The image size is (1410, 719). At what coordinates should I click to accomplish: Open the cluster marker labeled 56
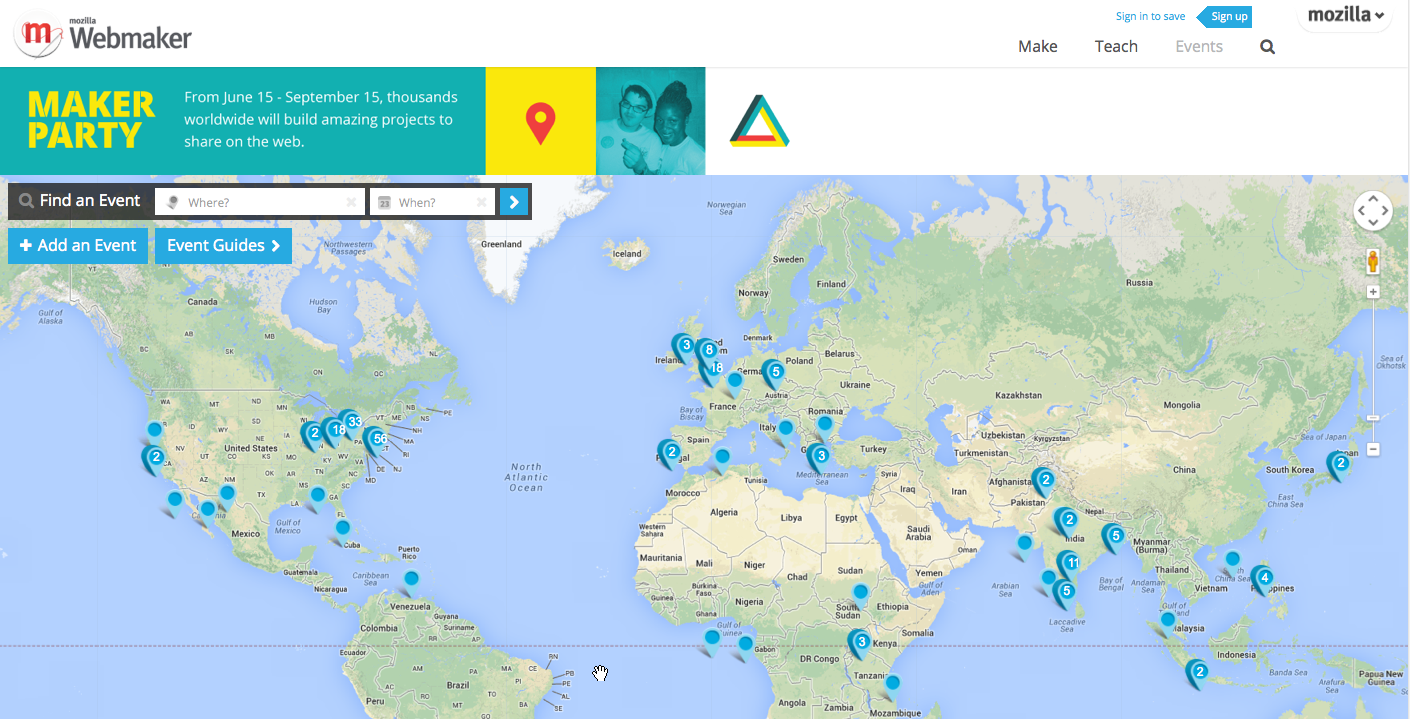tap(376, 441)
